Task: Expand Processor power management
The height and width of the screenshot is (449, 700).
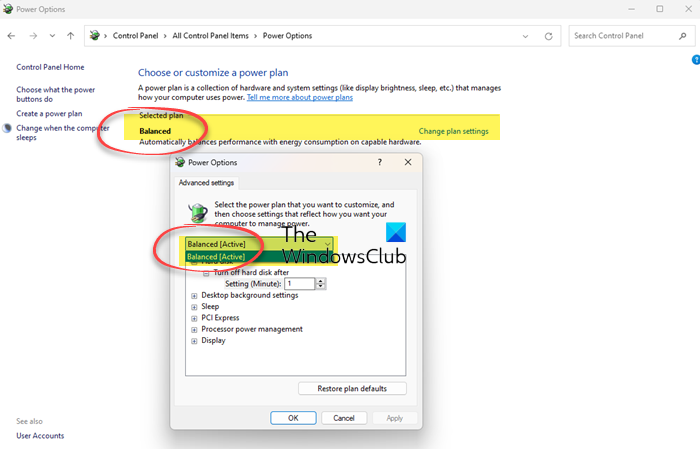Action: point(194,330)
